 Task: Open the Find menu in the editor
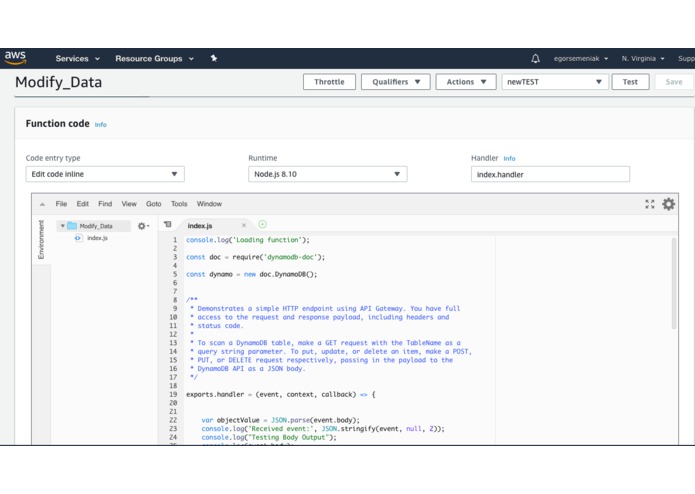point(105,204)
